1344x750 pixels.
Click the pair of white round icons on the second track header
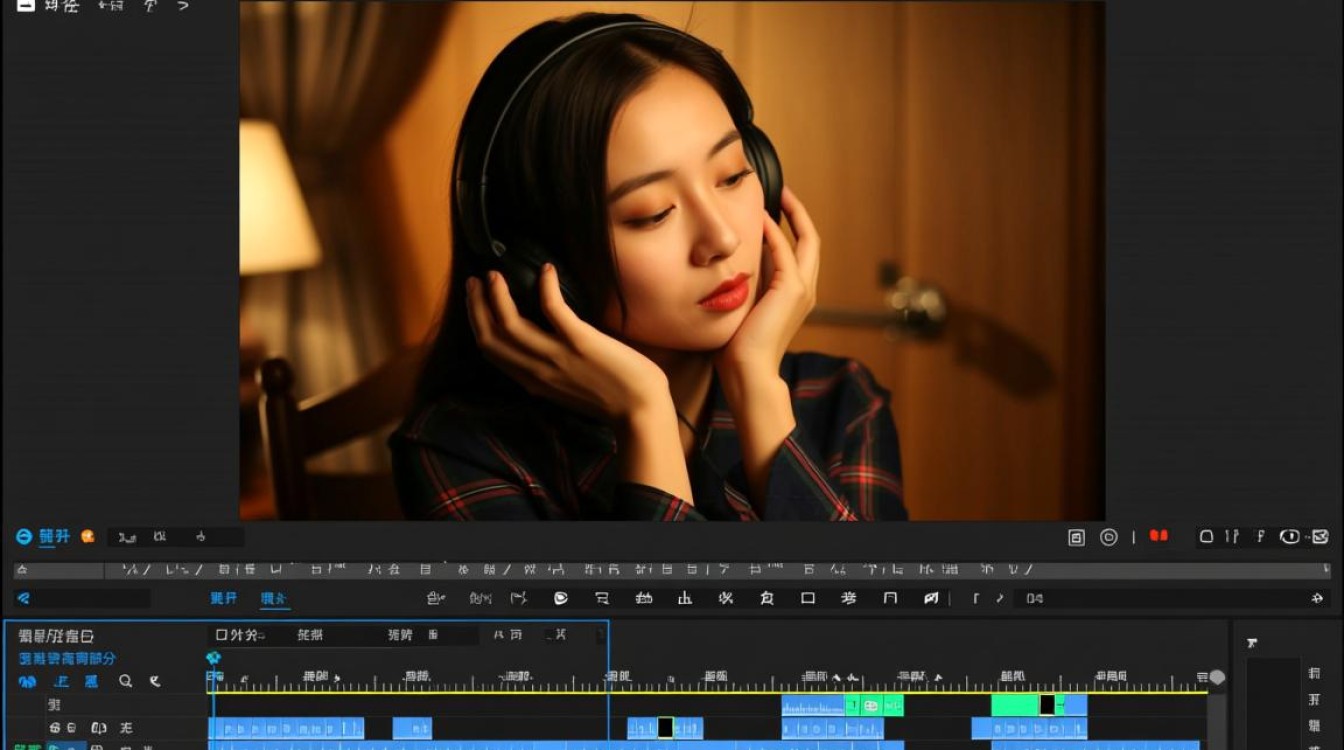click(x=63, y=728)
